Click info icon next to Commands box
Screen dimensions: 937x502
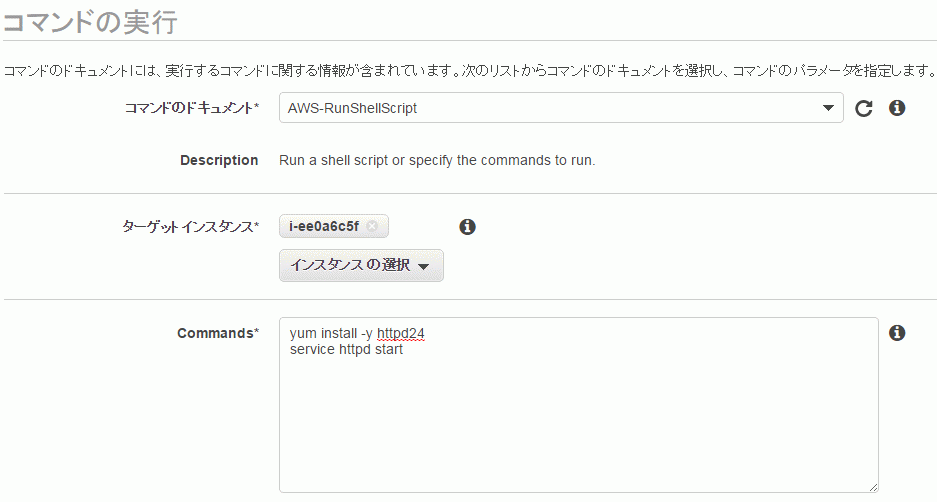(x=897, y=333)
